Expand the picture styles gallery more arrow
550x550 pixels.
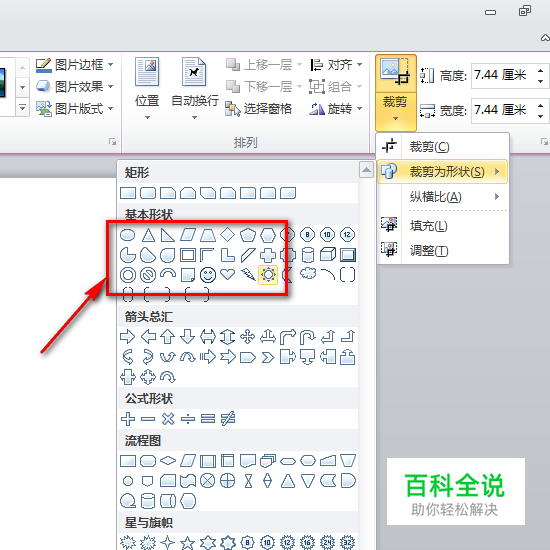tap(22, 108)
